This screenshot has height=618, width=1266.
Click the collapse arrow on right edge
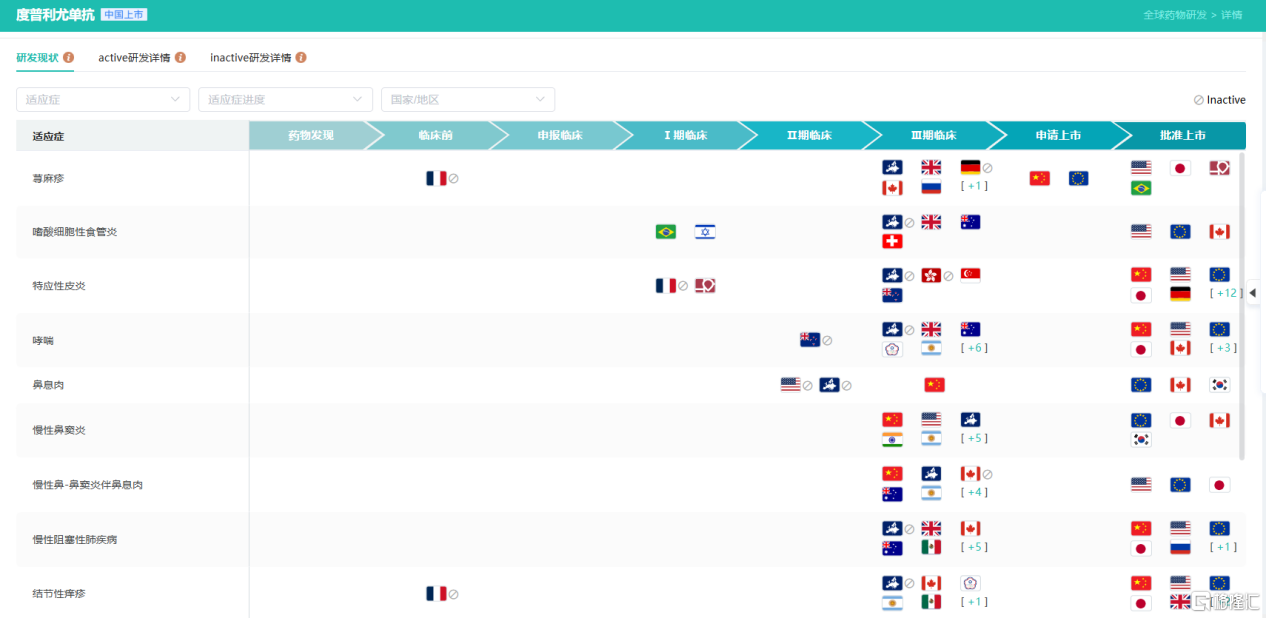pyautogui.click(x=1253, y=292)
